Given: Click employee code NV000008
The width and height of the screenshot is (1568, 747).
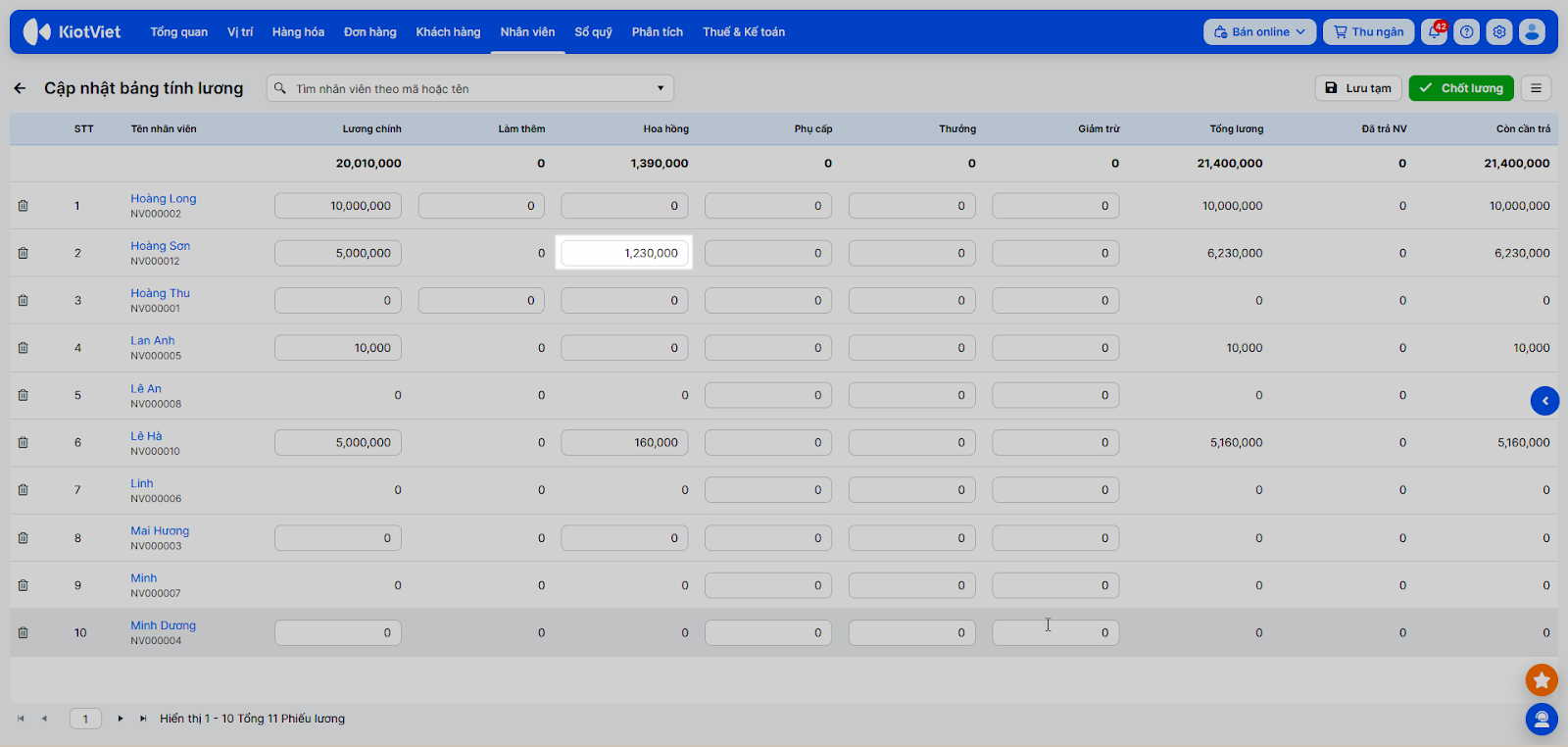Looking at the screenshot, I should click(x=156, y=404).
